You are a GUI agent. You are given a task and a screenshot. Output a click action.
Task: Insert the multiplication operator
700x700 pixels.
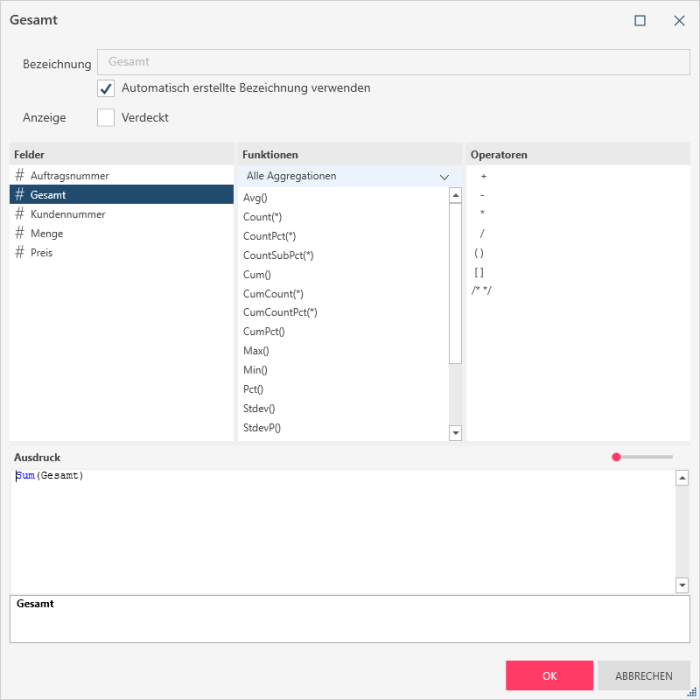point(483,214)
